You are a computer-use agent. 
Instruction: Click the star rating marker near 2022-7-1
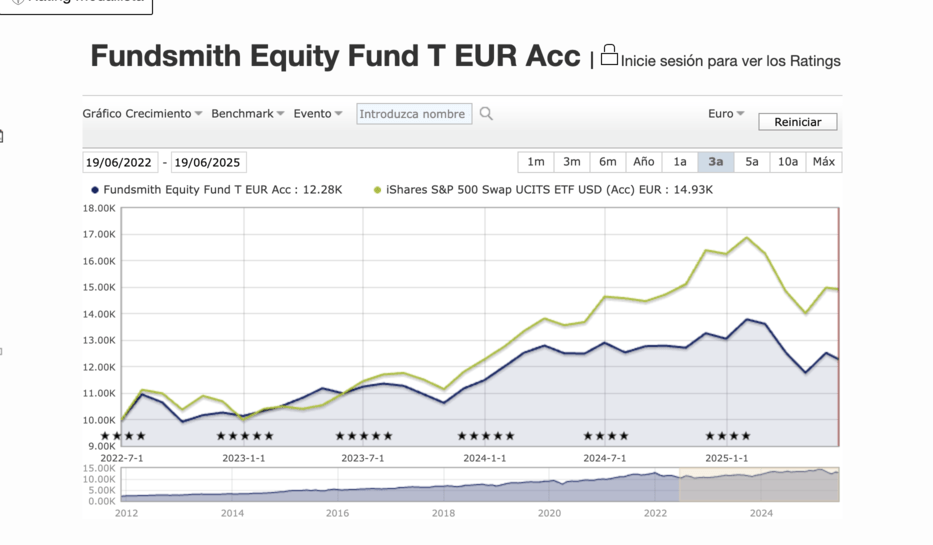123,436
